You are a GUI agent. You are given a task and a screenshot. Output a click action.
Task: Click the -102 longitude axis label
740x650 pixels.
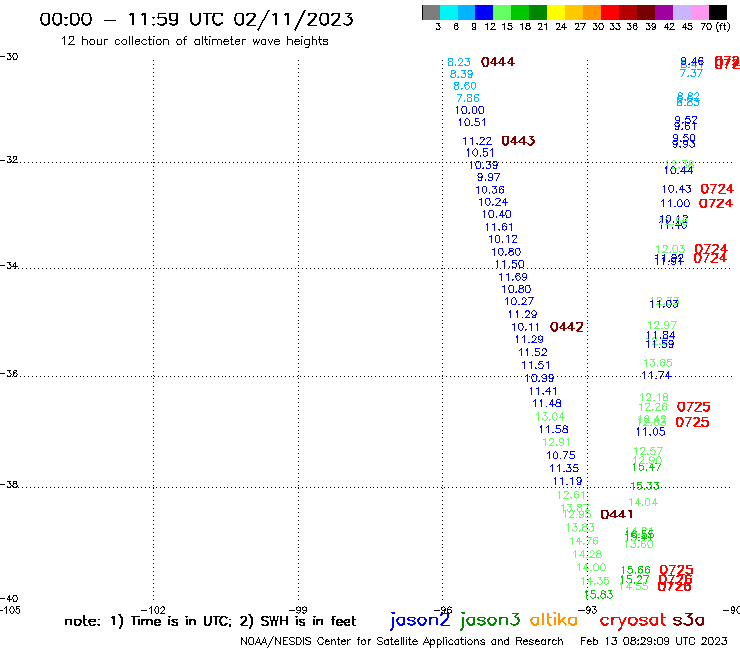(x=153, y=610)
